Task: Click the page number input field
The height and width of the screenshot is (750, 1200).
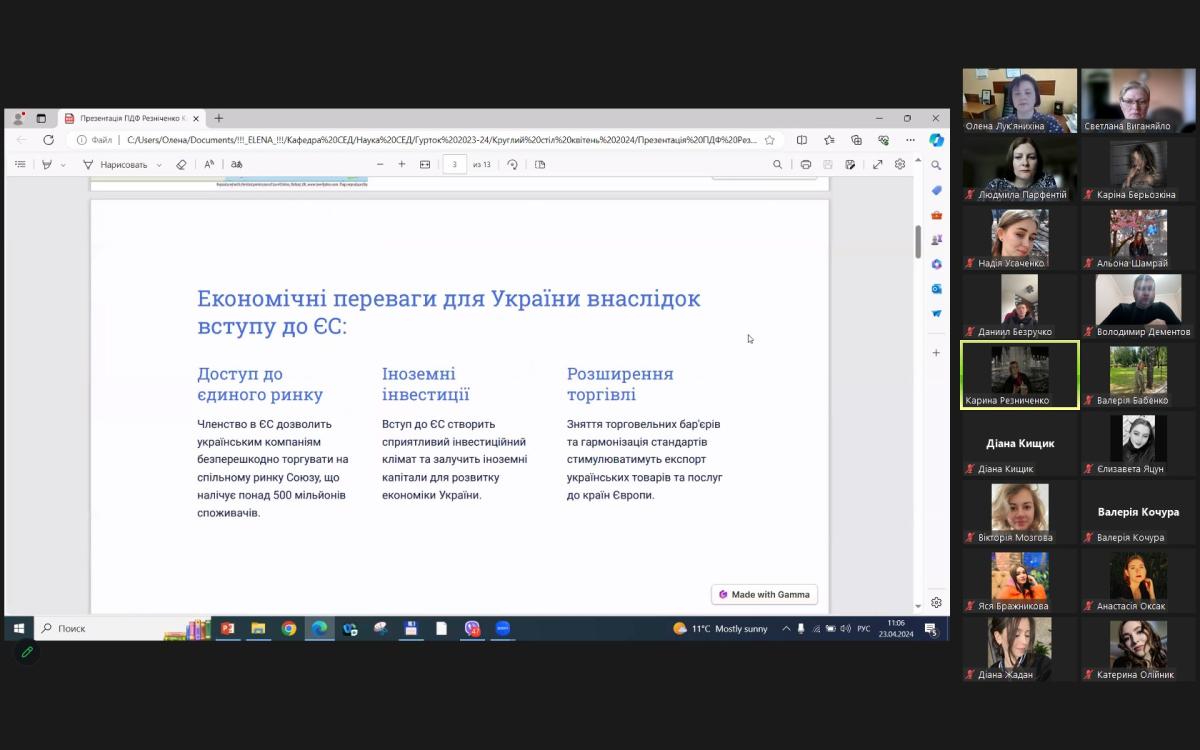Action: [455, 165]
